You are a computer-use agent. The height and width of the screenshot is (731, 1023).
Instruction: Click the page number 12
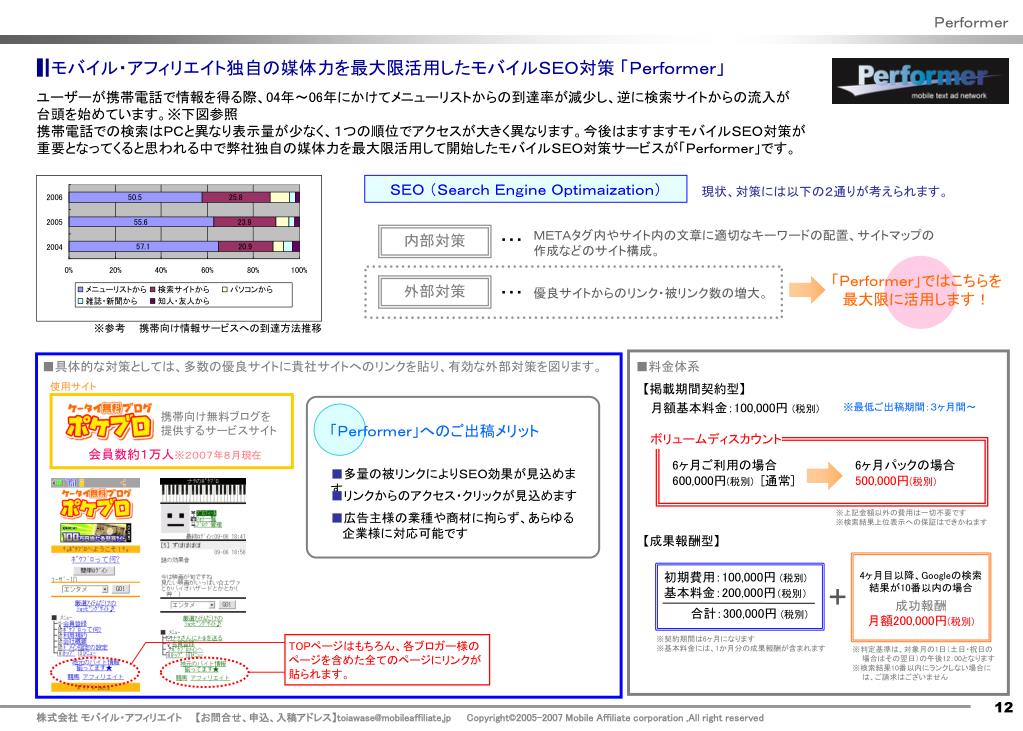(1003, 707)
